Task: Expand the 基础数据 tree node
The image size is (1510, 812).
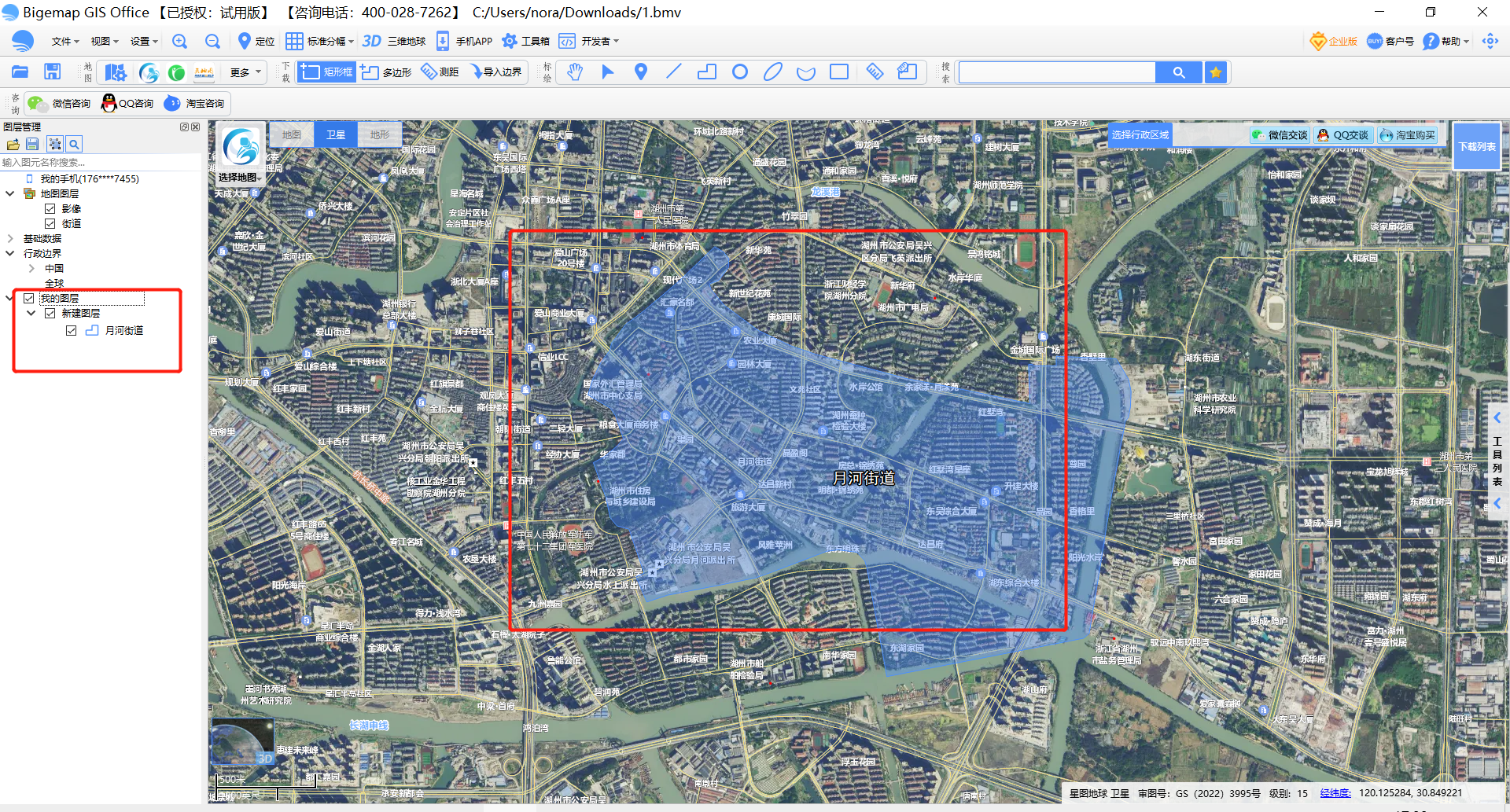Action: click(10, 239)
